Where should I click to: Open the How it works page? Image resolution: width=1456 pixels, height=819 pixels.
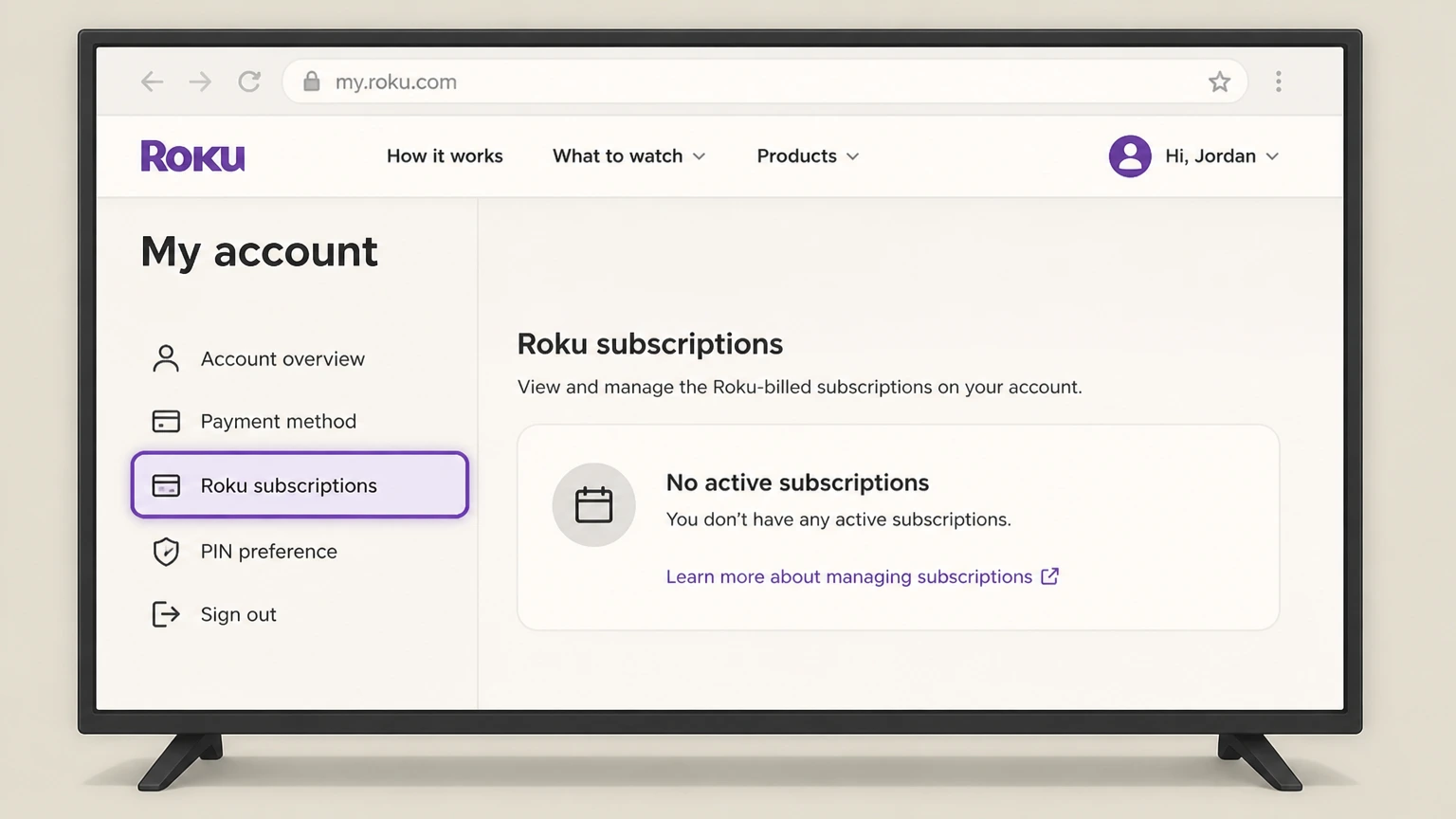point(445,156)
